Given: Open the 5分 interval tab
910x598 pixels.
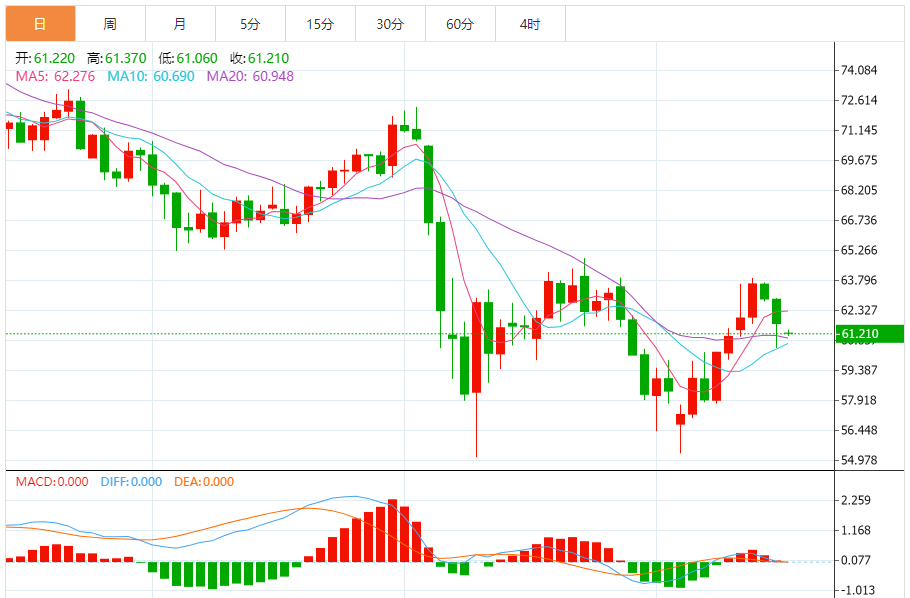Looking at the screenshot, I should pyautogui.click(x=251, y=24).
